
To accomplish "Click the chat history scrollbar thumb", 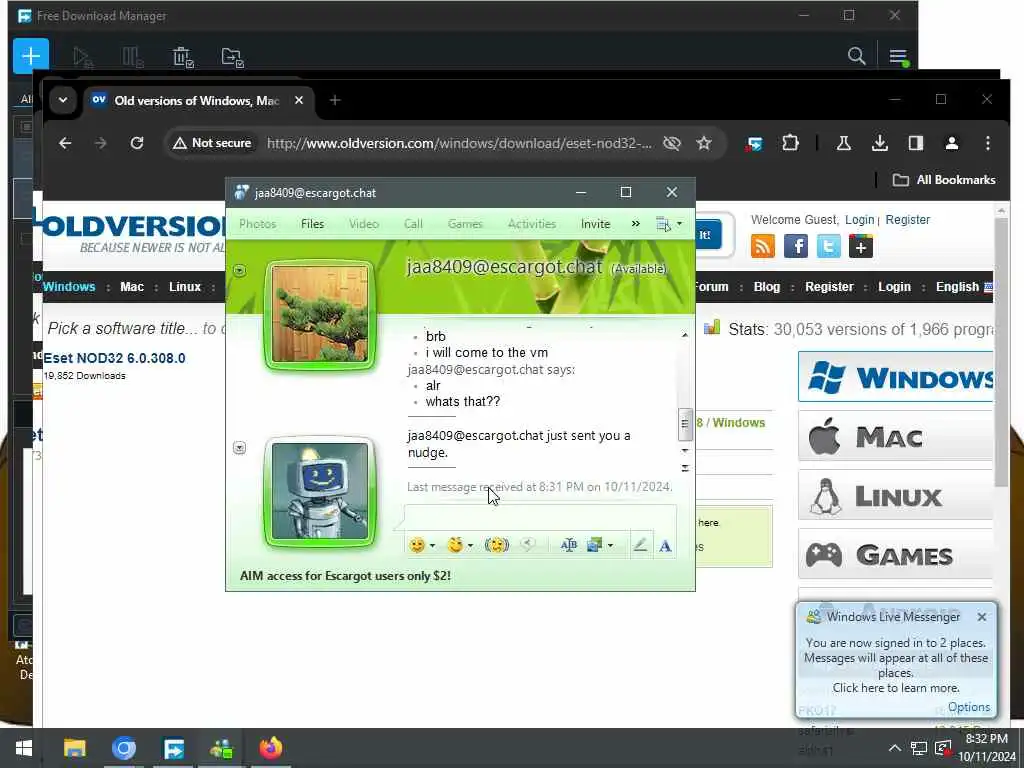I will (684, 424).
